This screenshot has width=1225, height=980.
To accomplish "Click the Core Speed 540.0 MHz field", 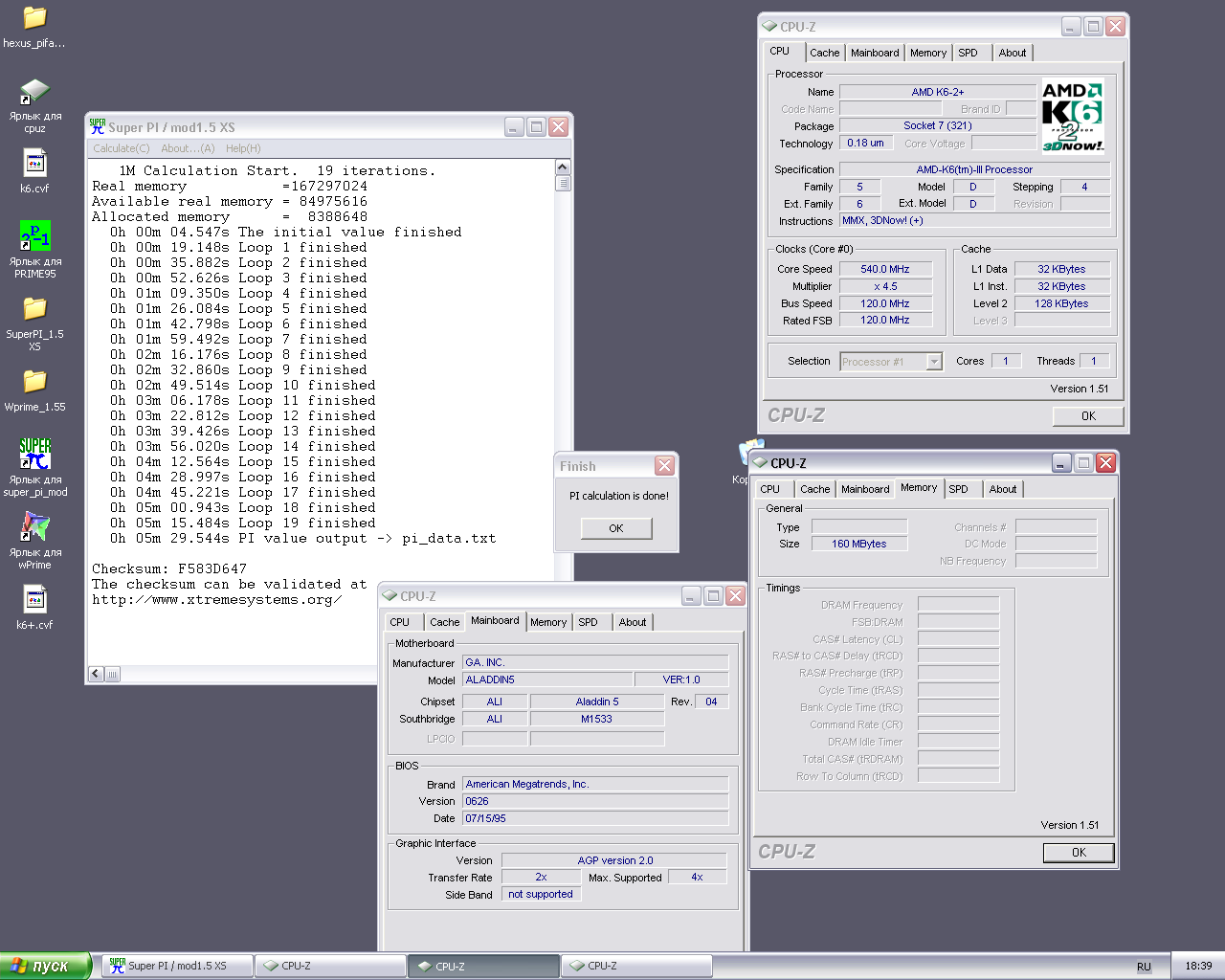I will pyautogui.click(x=885, y=270).
